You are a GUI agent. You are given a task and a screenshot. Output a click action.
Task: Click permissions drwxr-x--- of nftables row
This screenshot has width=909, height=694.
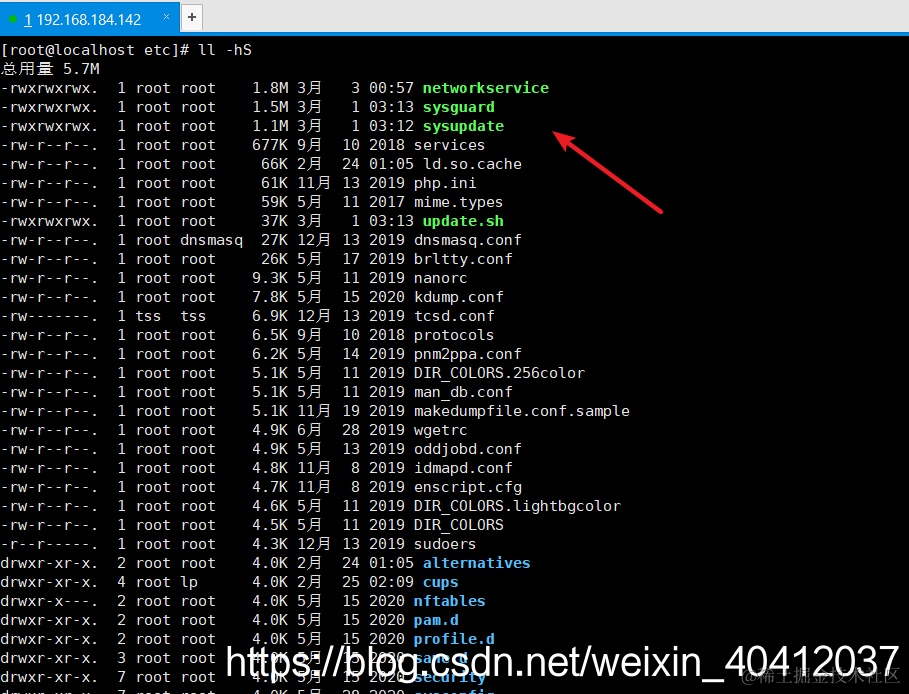pos(49,601)
